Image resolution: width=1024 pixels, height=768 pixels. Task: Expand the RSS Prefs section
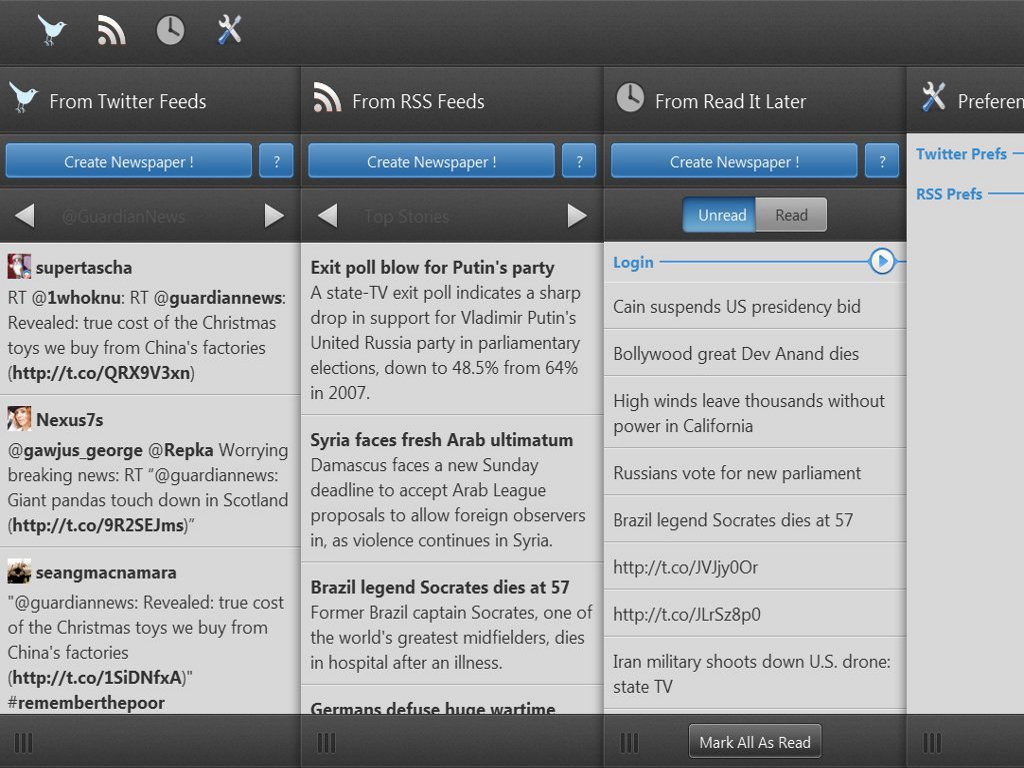point(949,194)
